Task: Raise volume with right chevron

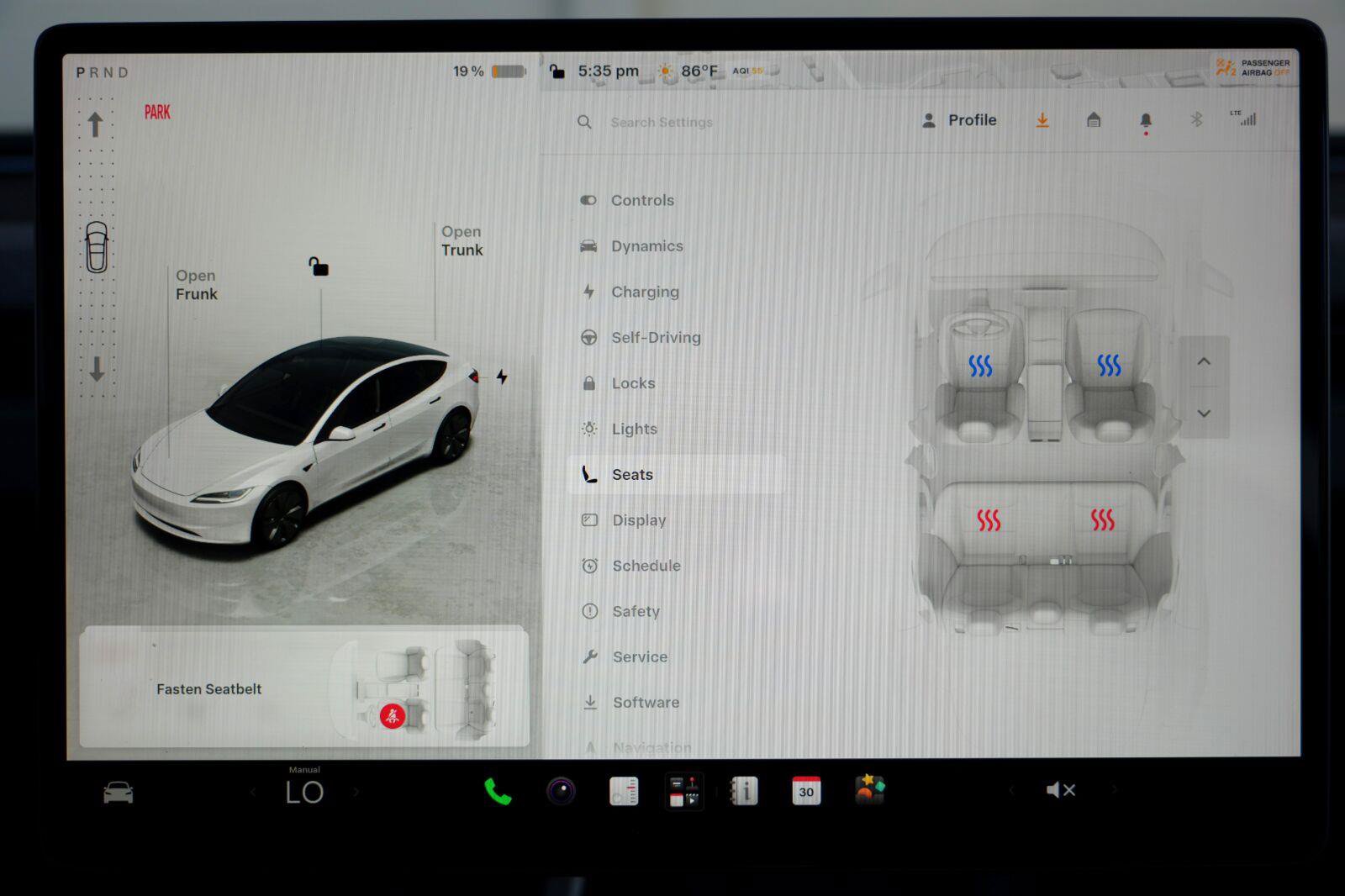Action: (x=1115, y=789)
